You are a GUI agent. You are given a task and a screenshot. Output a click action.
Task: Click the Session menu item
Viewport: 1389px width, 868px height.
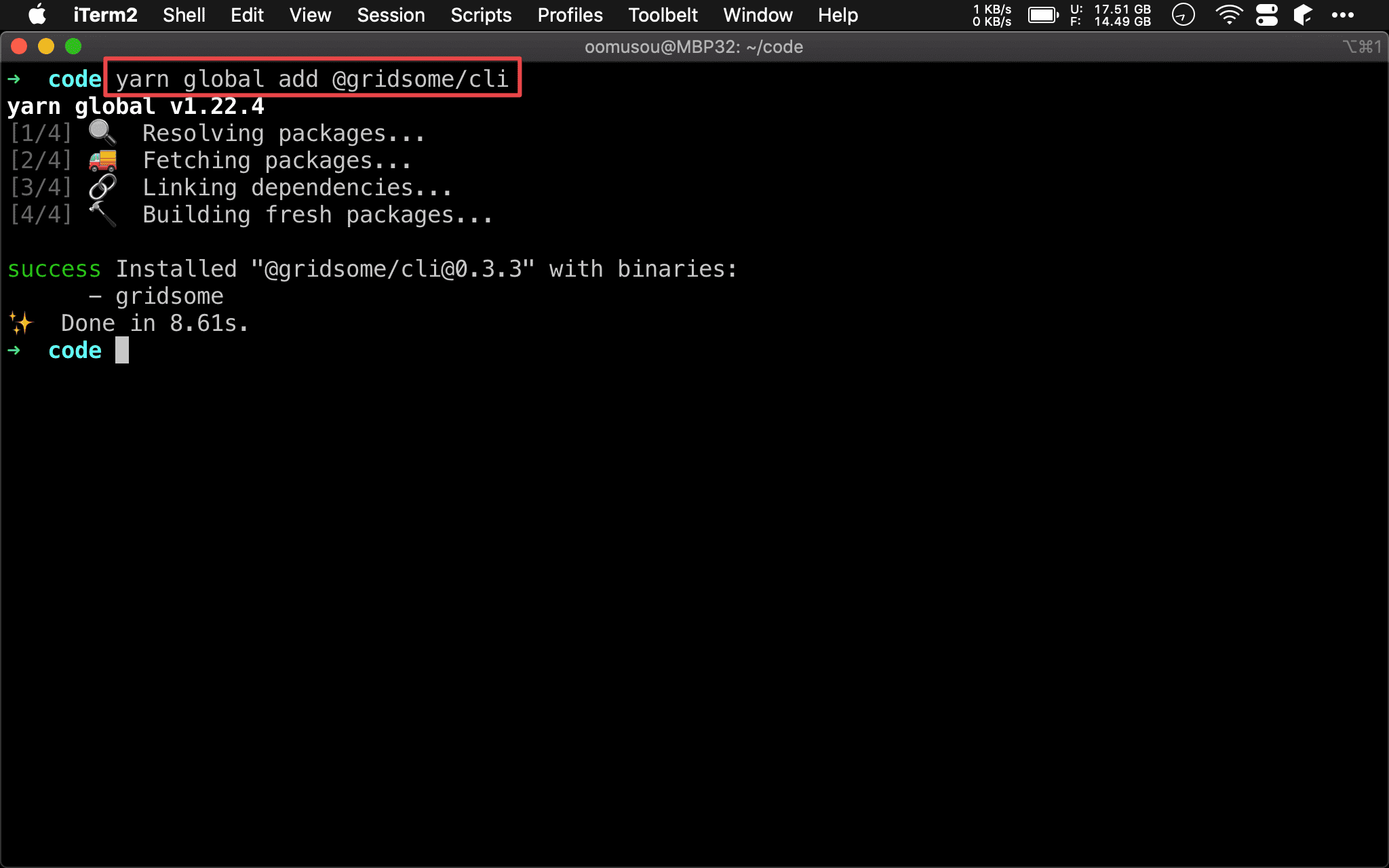(x=391, y=15)
